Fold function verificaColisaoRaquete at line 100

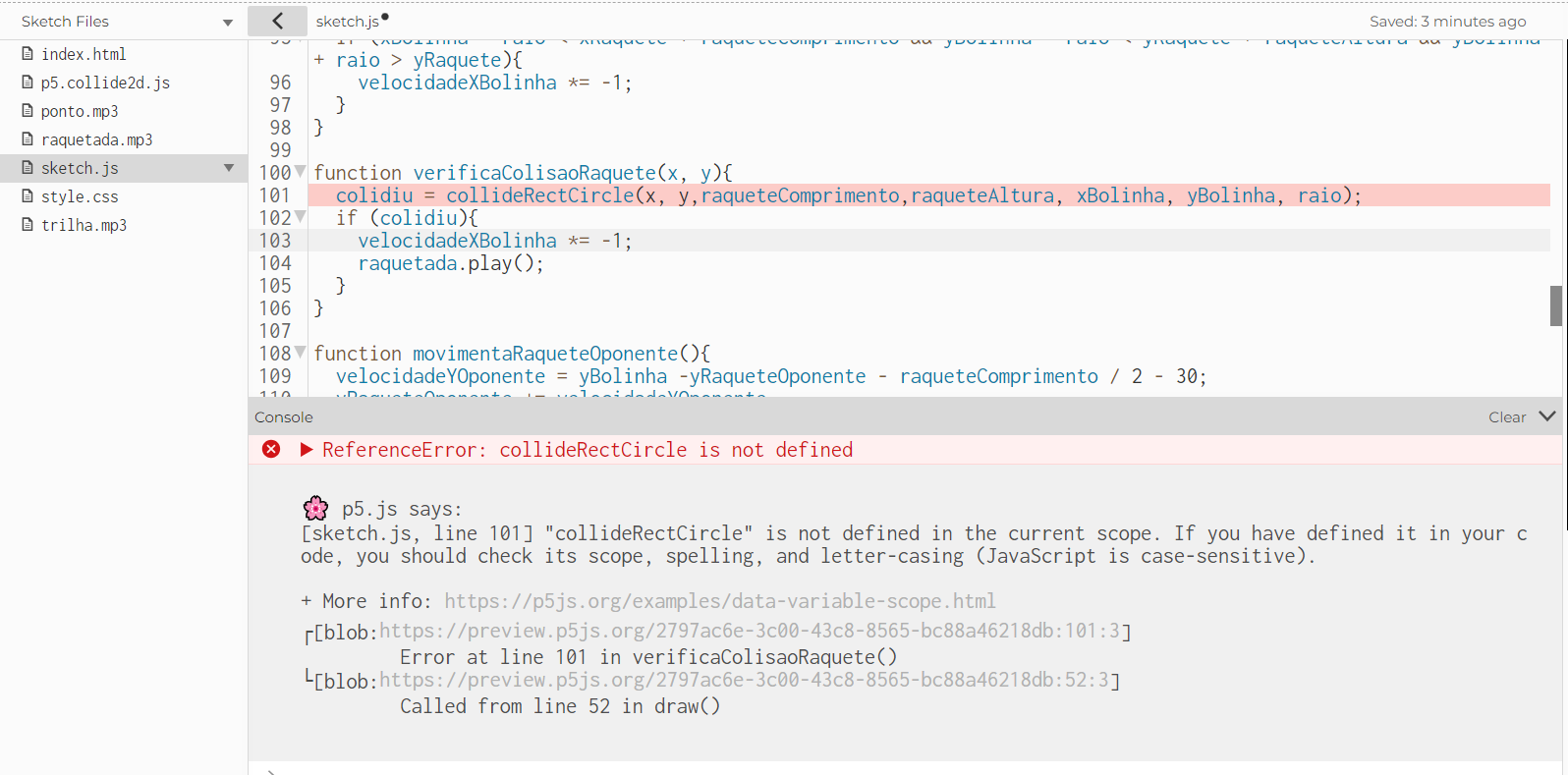301,172
